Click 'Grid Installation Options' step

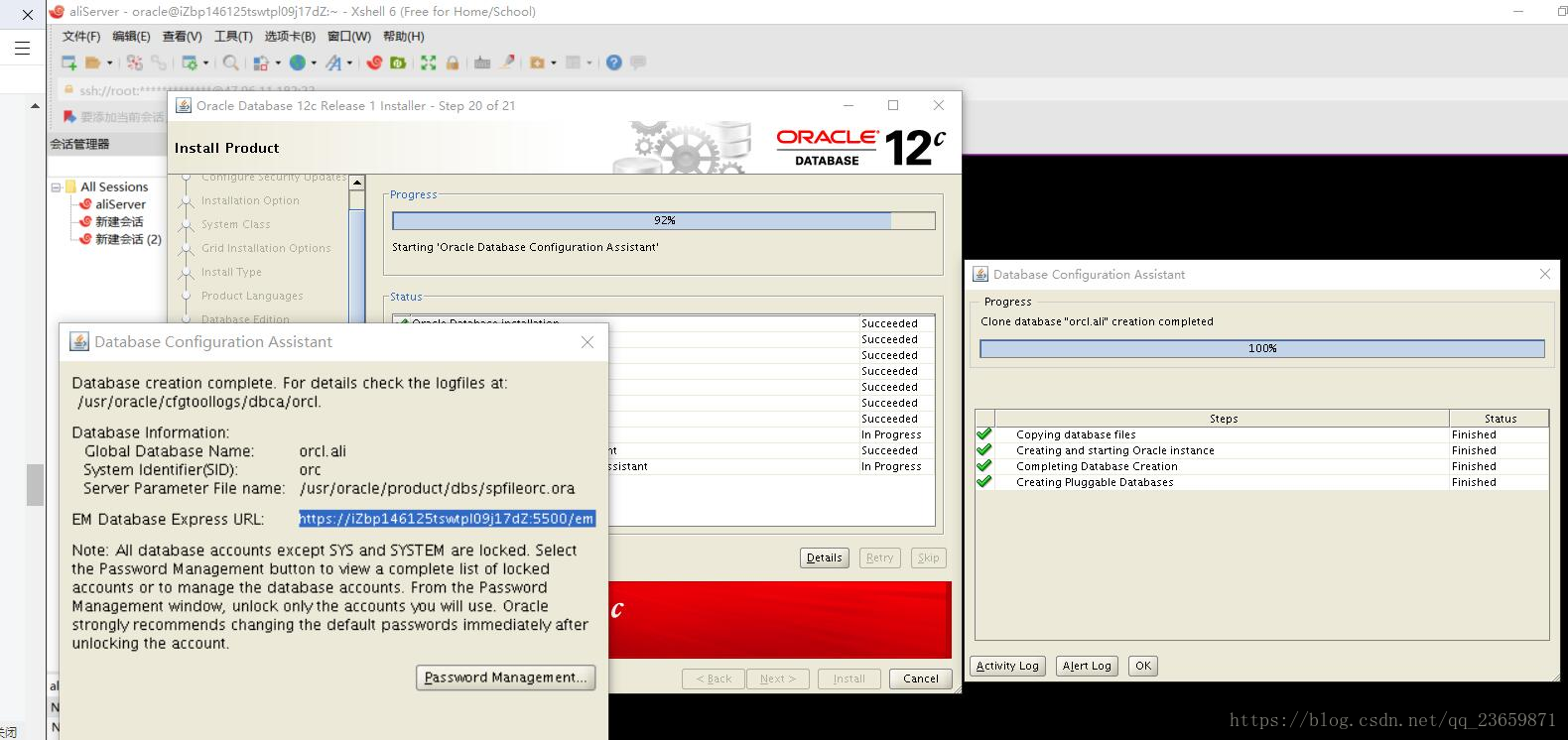(x=266, y=248)
